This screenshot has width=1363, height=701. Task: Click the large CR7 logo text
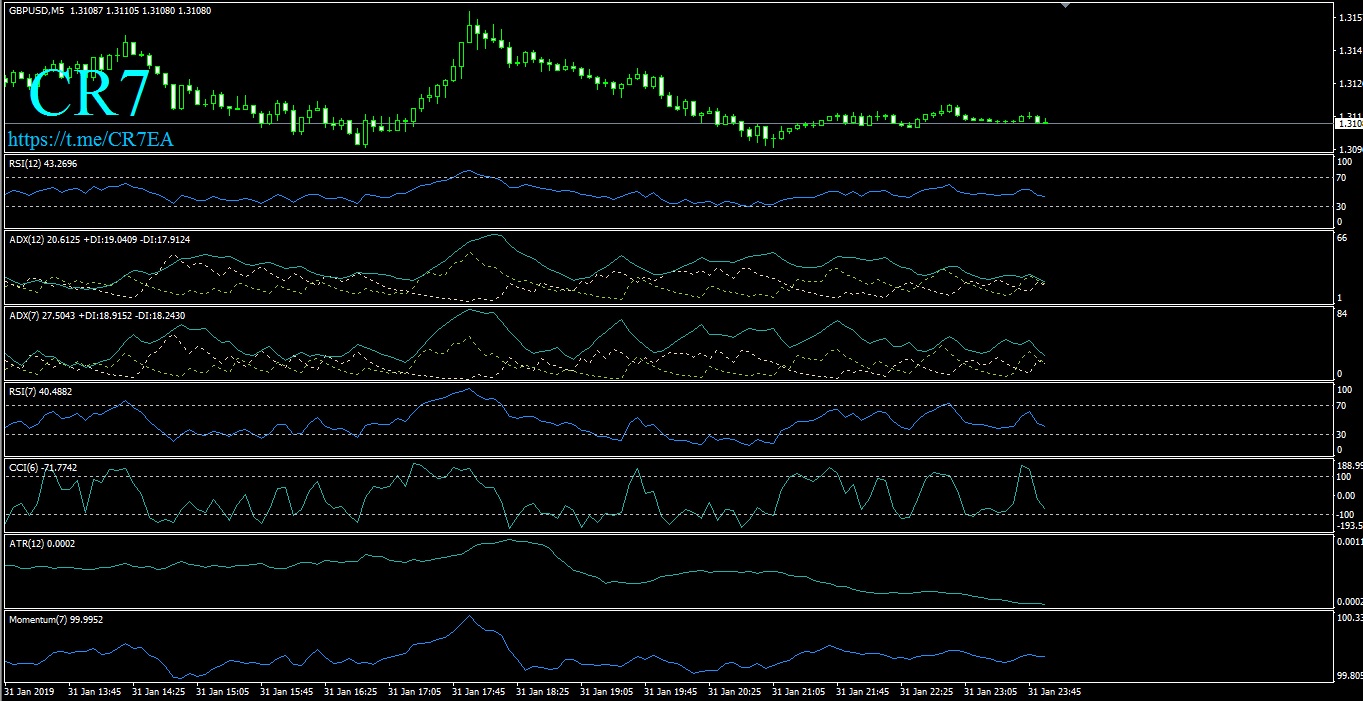[89, 94]
